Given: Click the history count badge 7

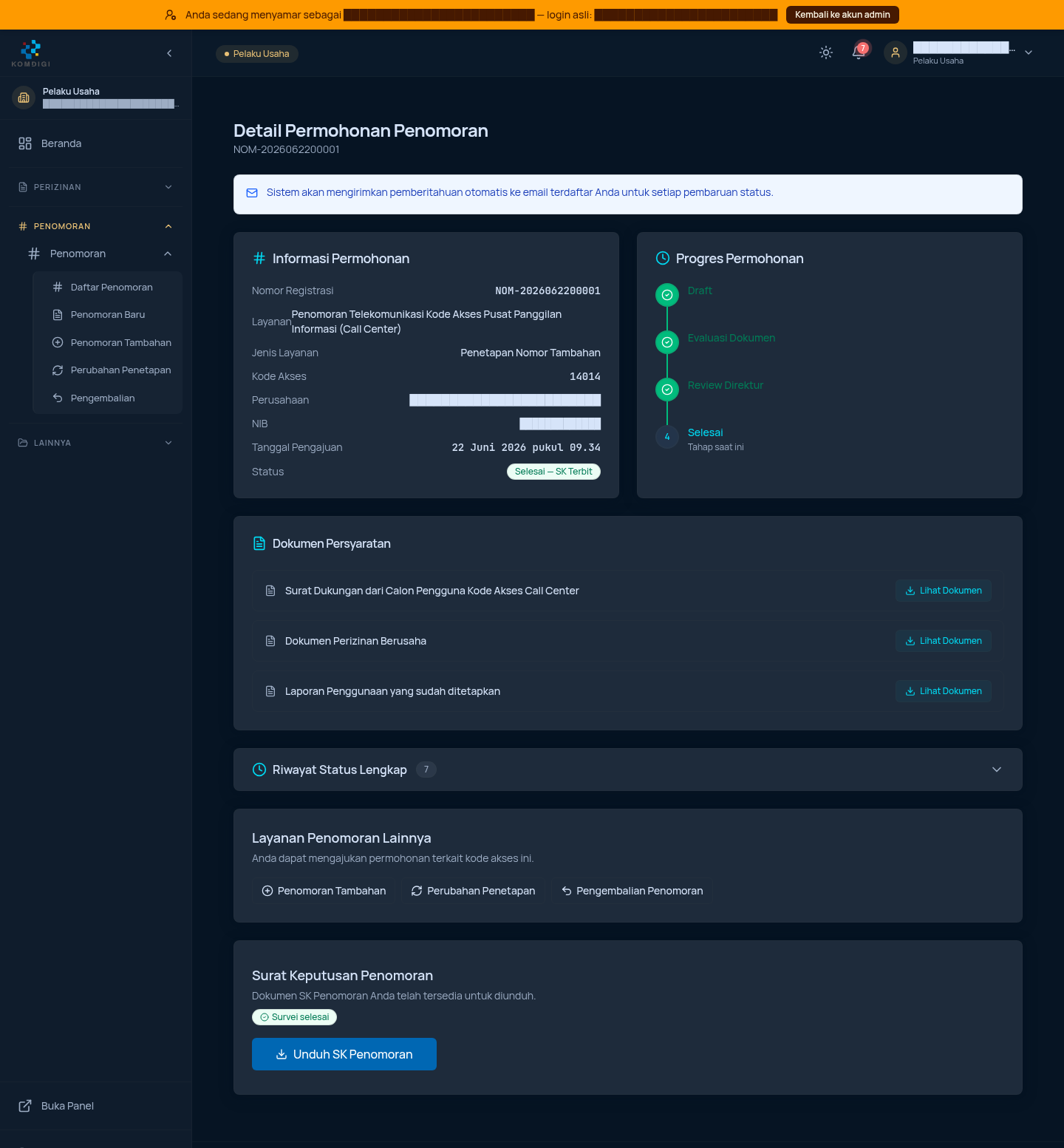Looking at the screenshot, I should point(426,770).
